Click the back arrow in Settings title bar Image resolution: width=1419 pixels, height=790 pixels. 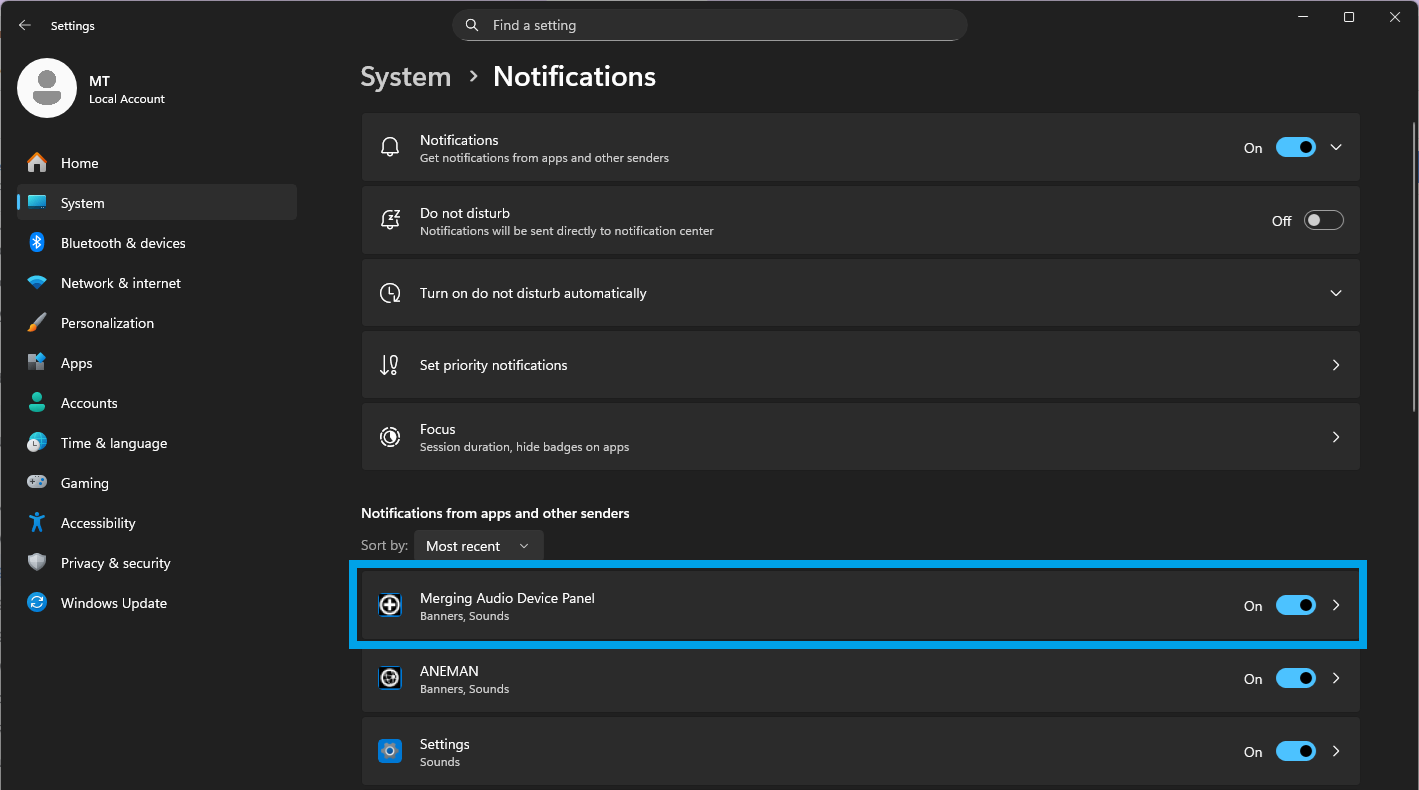pos(25,25)
